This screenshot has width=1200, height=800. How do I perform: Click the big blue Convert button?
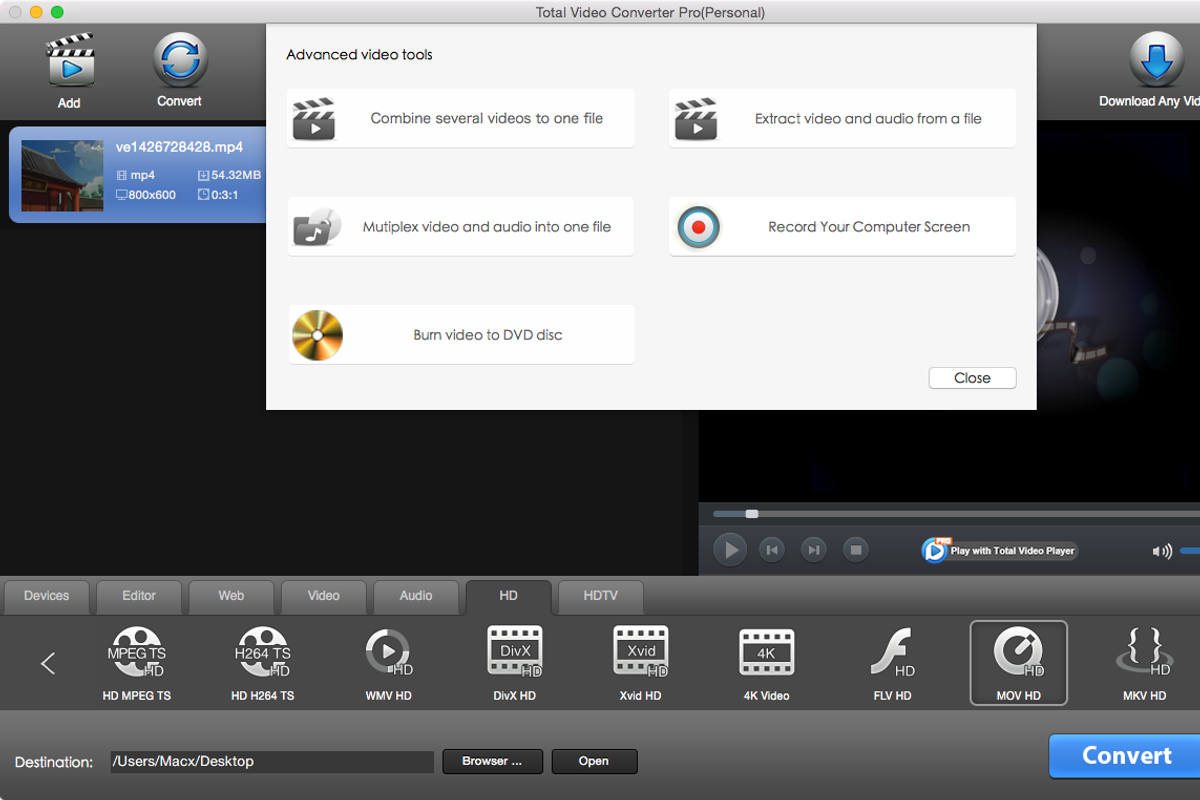point(1126,756)
